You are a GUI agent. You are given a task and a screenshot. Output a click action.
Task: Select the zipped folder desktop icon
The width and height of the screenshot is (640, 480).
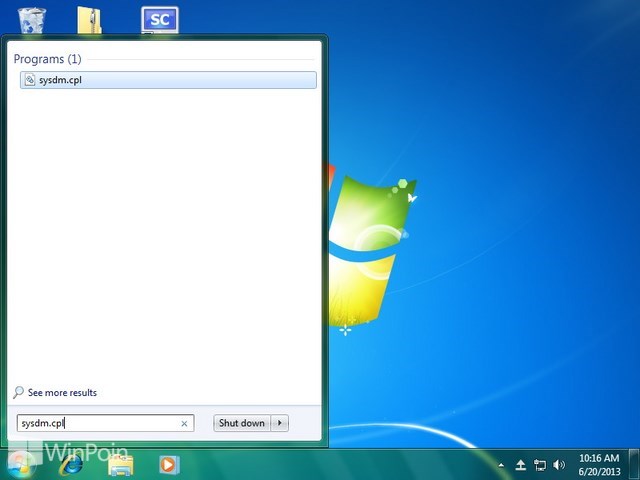89,20
